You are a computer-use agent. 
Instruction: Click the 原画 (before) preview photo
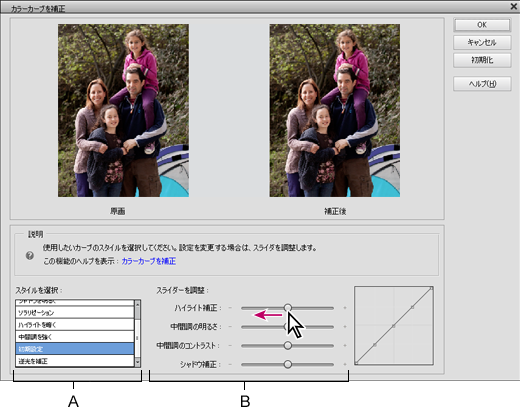click(123, 110)
